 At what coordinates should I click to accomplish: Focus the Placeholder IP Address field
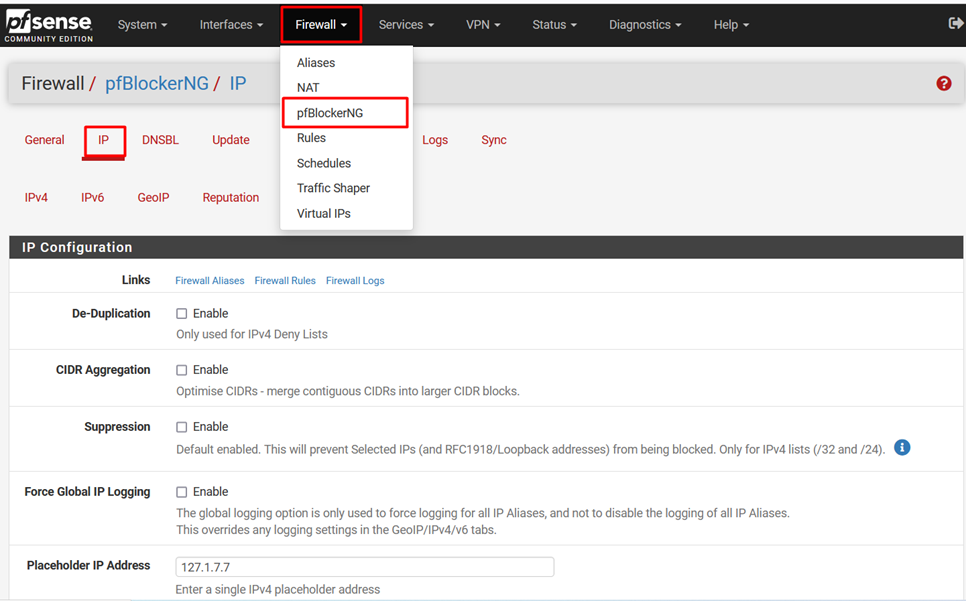[x=365, y=567]
